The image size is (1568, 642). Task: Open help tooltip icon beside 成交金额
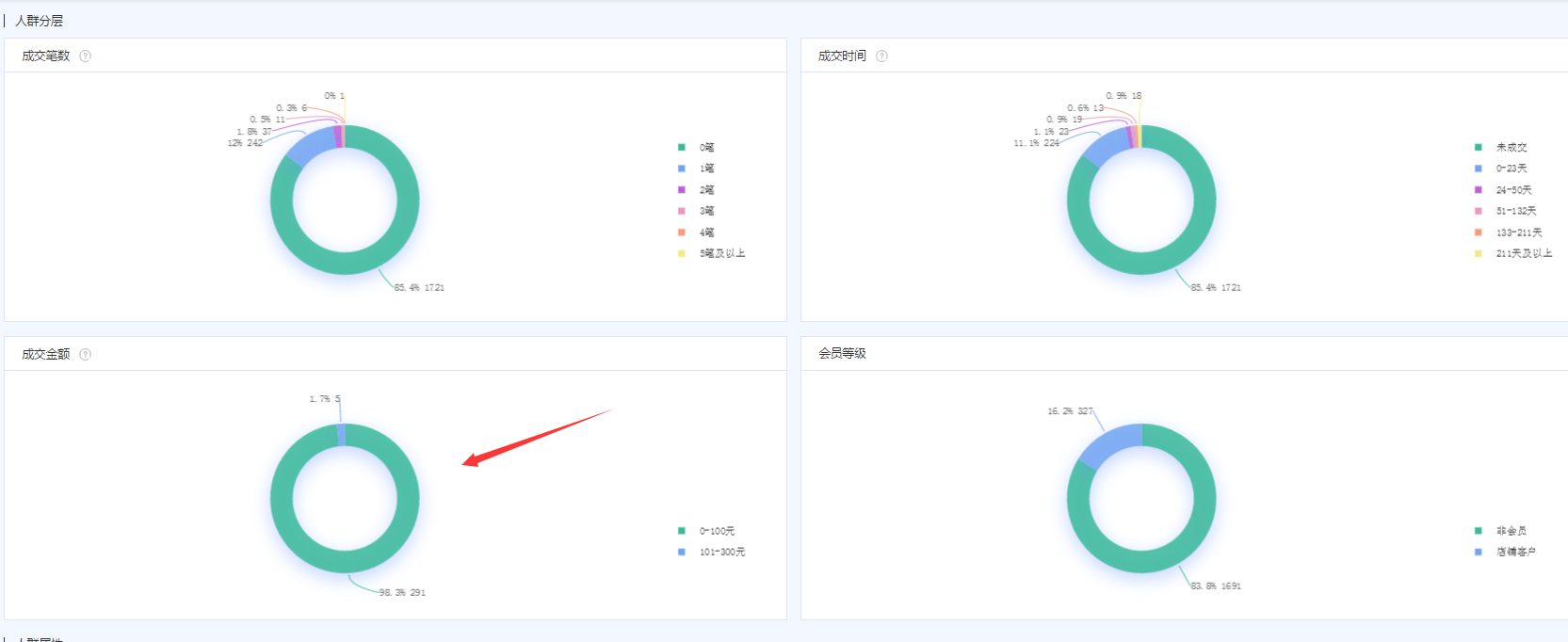[86, 355]
